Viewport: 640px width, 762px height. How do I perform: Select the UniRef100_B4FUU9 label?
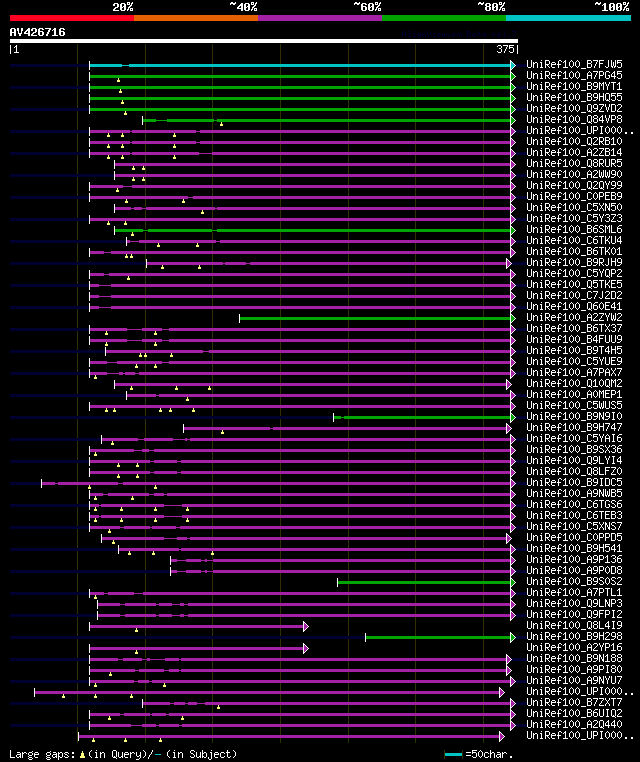574,339
